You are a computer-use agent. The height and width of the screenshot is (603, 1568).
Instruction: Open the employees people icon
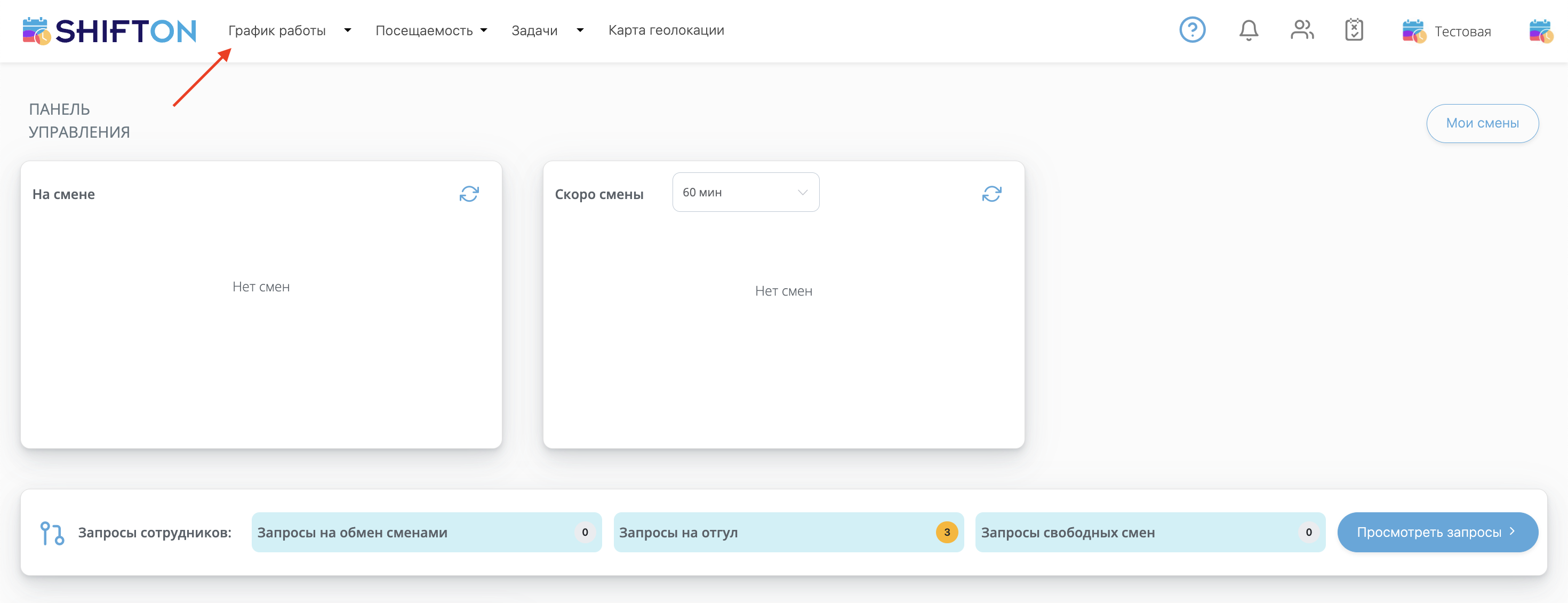click(1302, 30)
